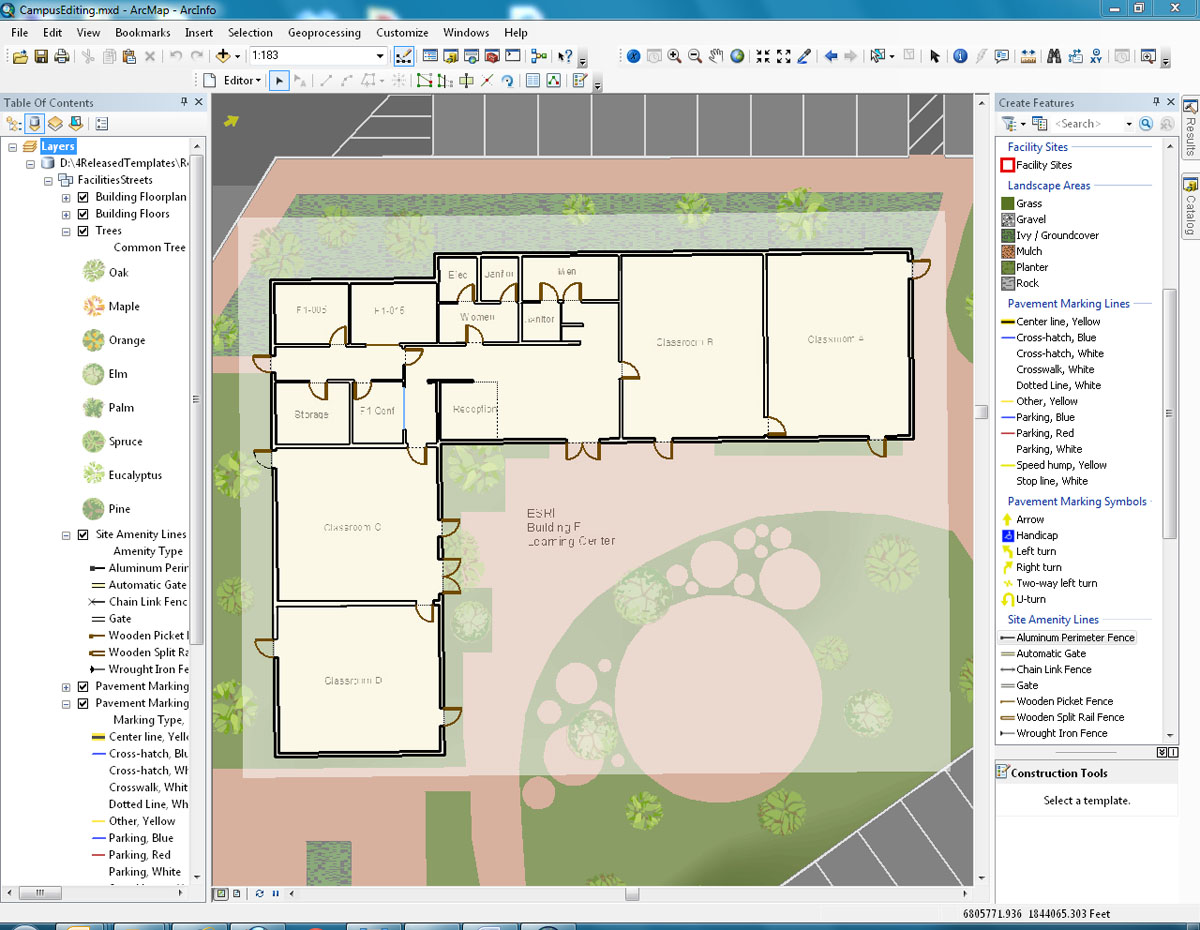Click Fixed Zoom In icon
The width and height of the screenshot is (1200, 930).
pyautogui.click(x=764, y=56)
